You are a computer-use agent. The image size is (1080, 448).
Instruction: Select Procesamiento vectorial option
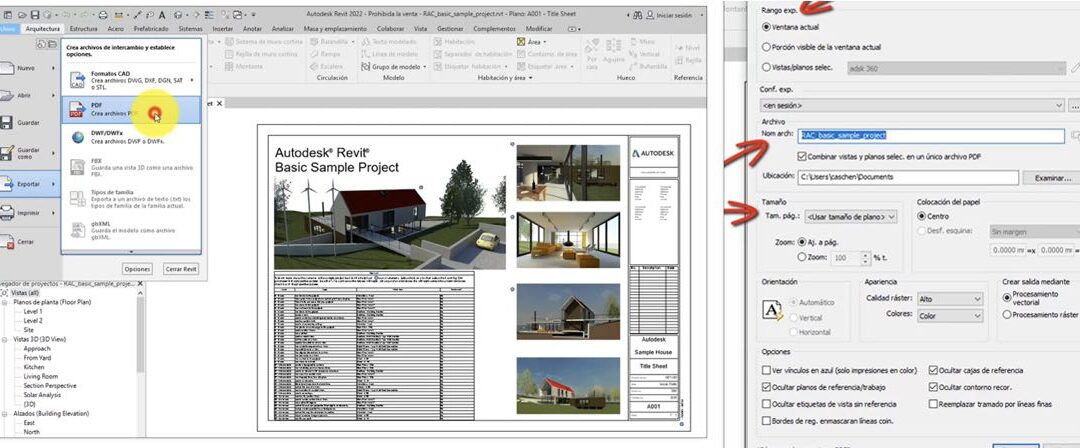(x=1007, y=298)
